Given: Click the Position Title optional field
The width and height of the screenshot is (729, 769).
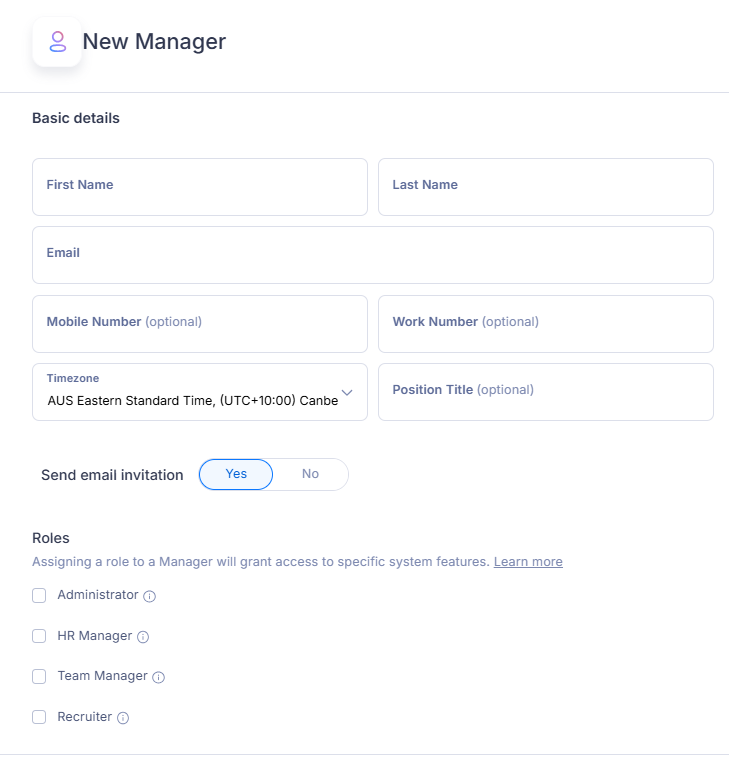Looking at the screenshot, I should (546, 392).
